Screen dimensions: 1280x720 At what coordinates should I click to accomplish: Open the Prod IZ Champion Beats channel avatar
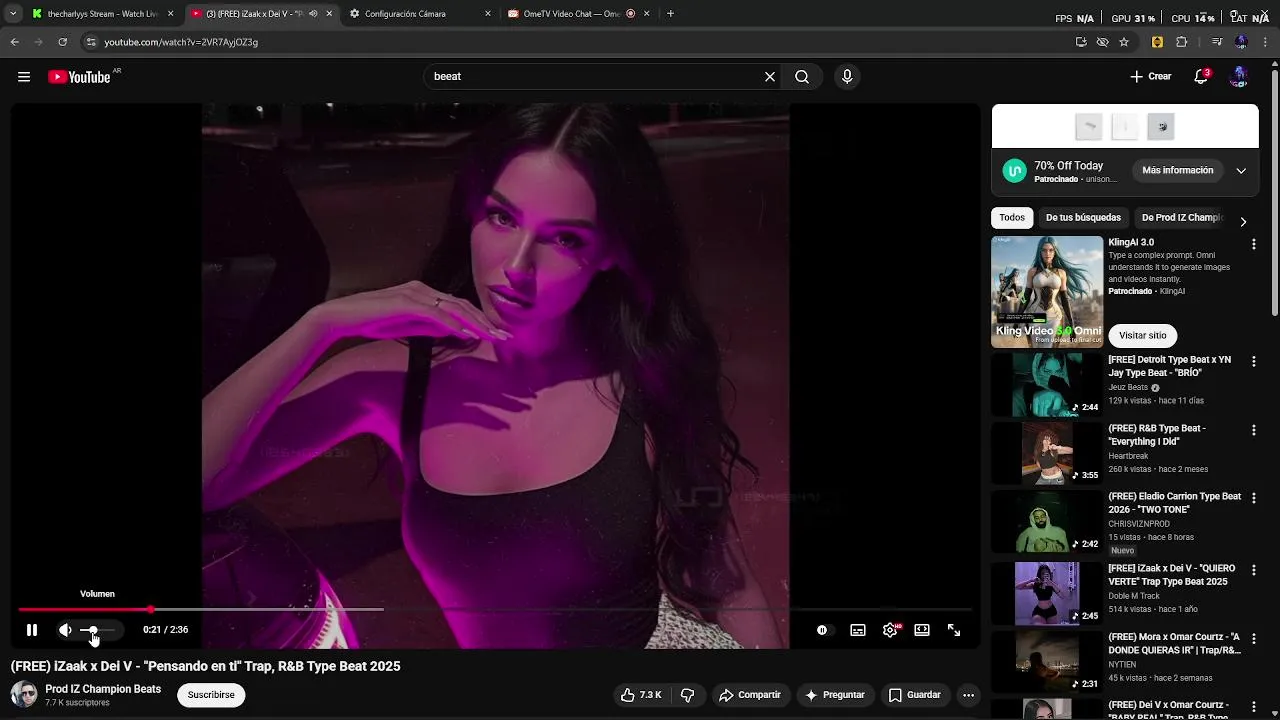[24, 695]
